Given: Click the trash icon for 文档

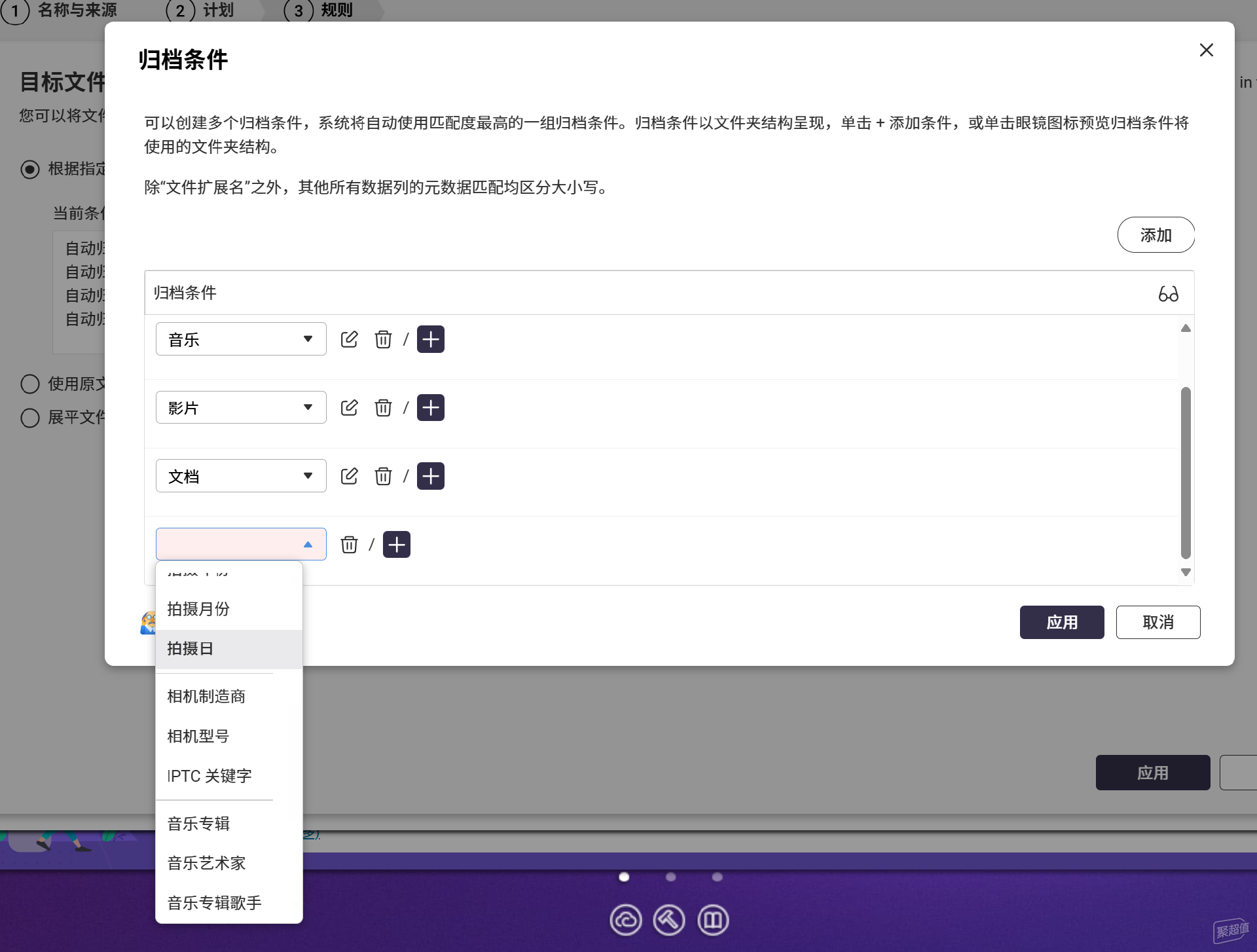Looking at the screenshot, I should (x=383, y=476).
